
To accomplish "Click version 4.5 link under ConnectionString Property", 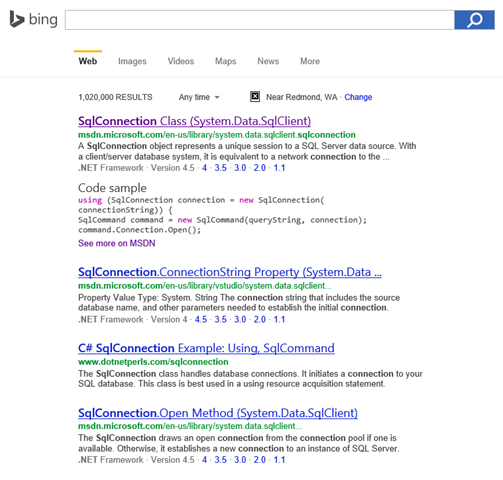I will click(201, 320).
